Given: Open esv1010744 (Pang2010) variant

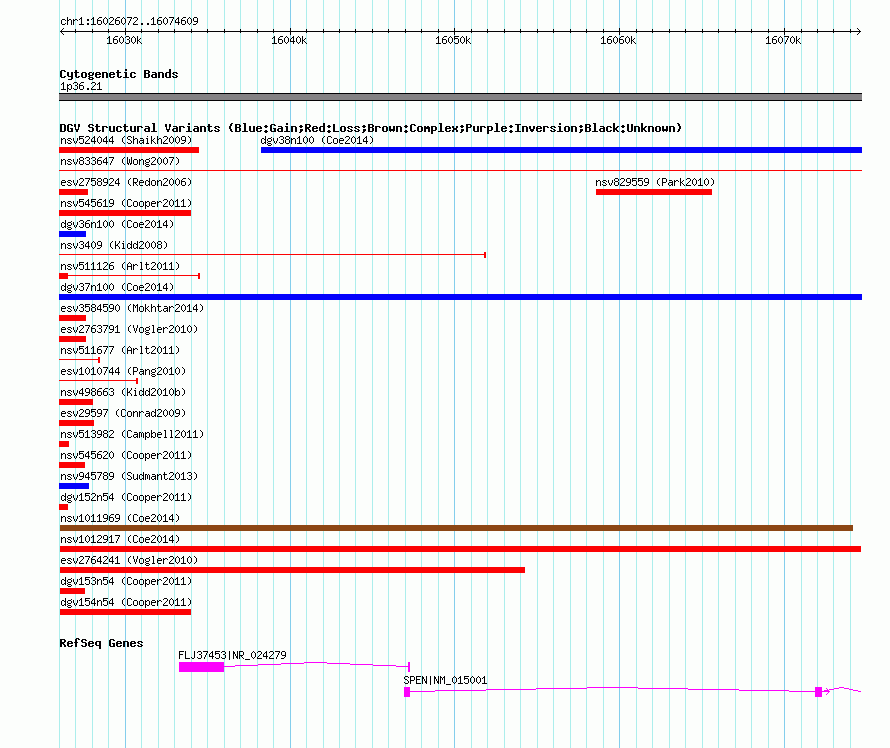Looking at the screenshot, I should coord(123,371).
